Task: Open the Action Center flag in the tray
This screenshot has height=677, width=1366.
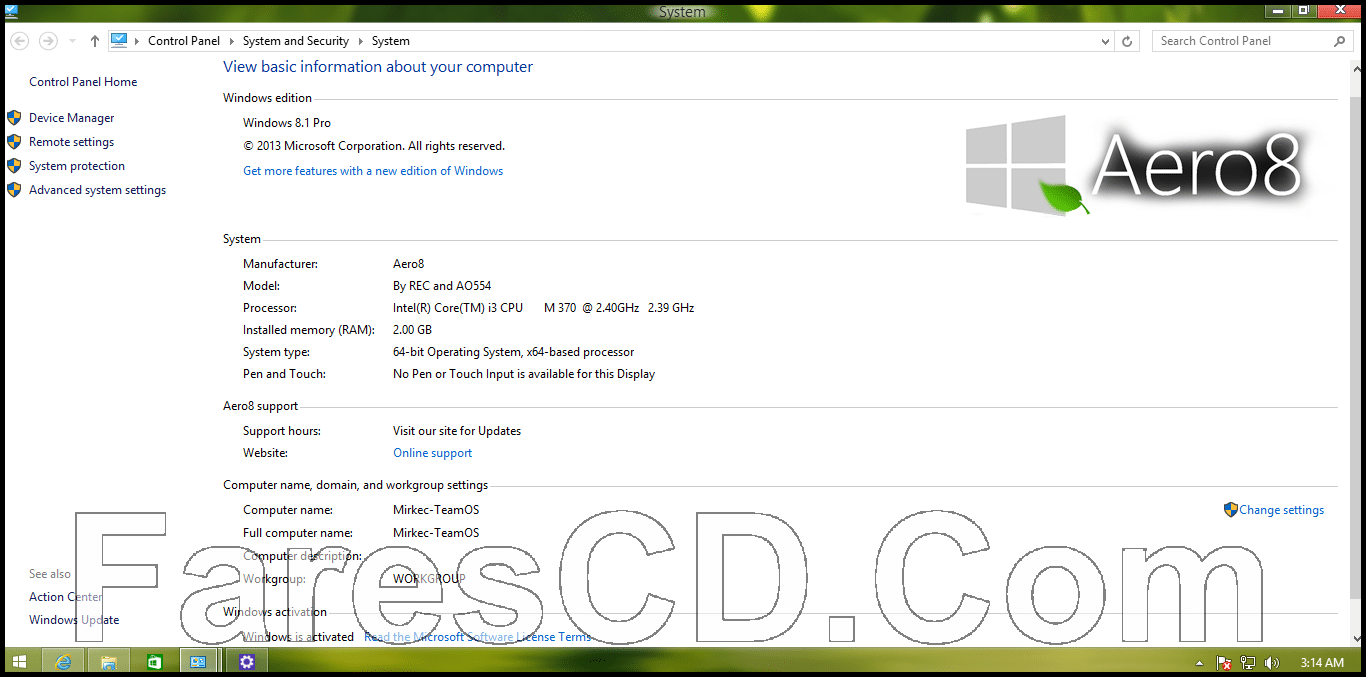Action: pyautogui.click(x=1224, y=663)
